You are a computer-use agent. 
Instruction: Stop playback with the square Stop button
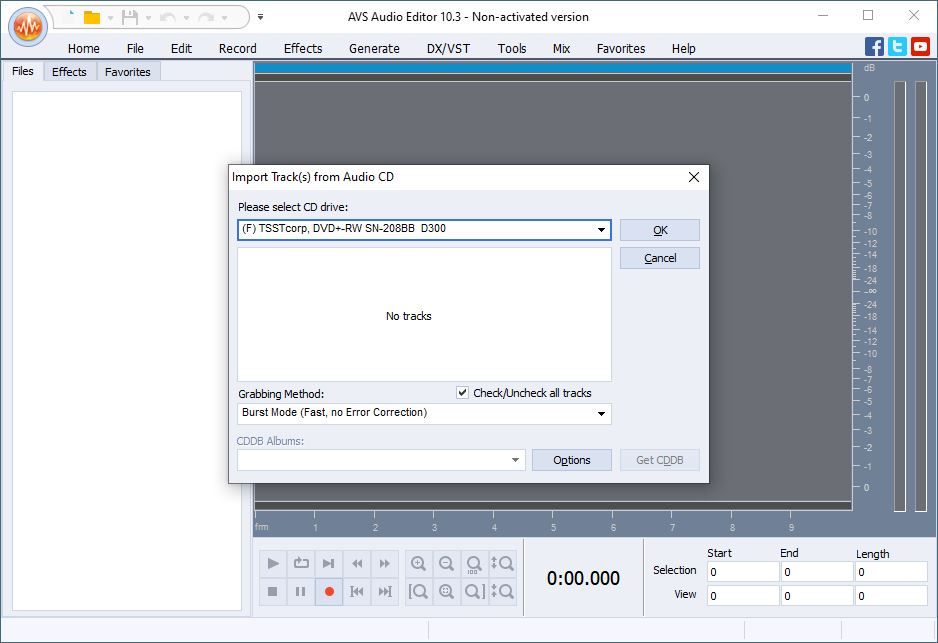point(273,592)
